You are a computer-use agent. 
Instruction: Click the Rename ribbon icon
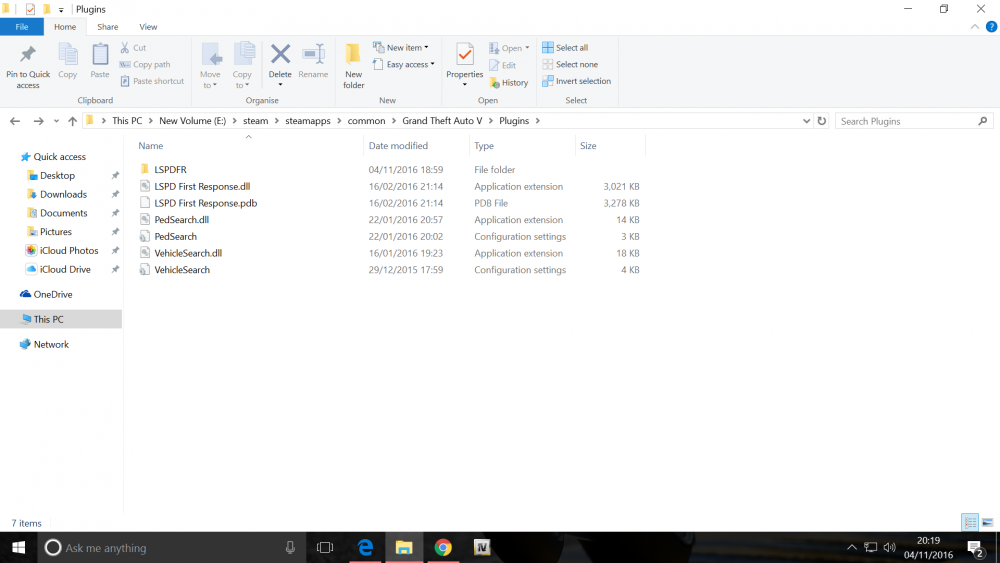pos(313,54)
